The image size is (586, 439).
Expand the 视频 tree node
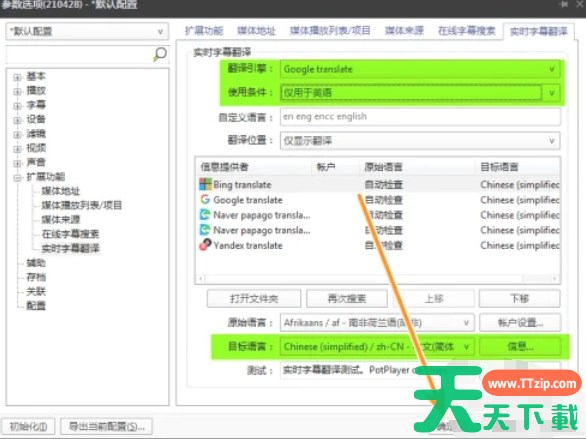[17, 149]
